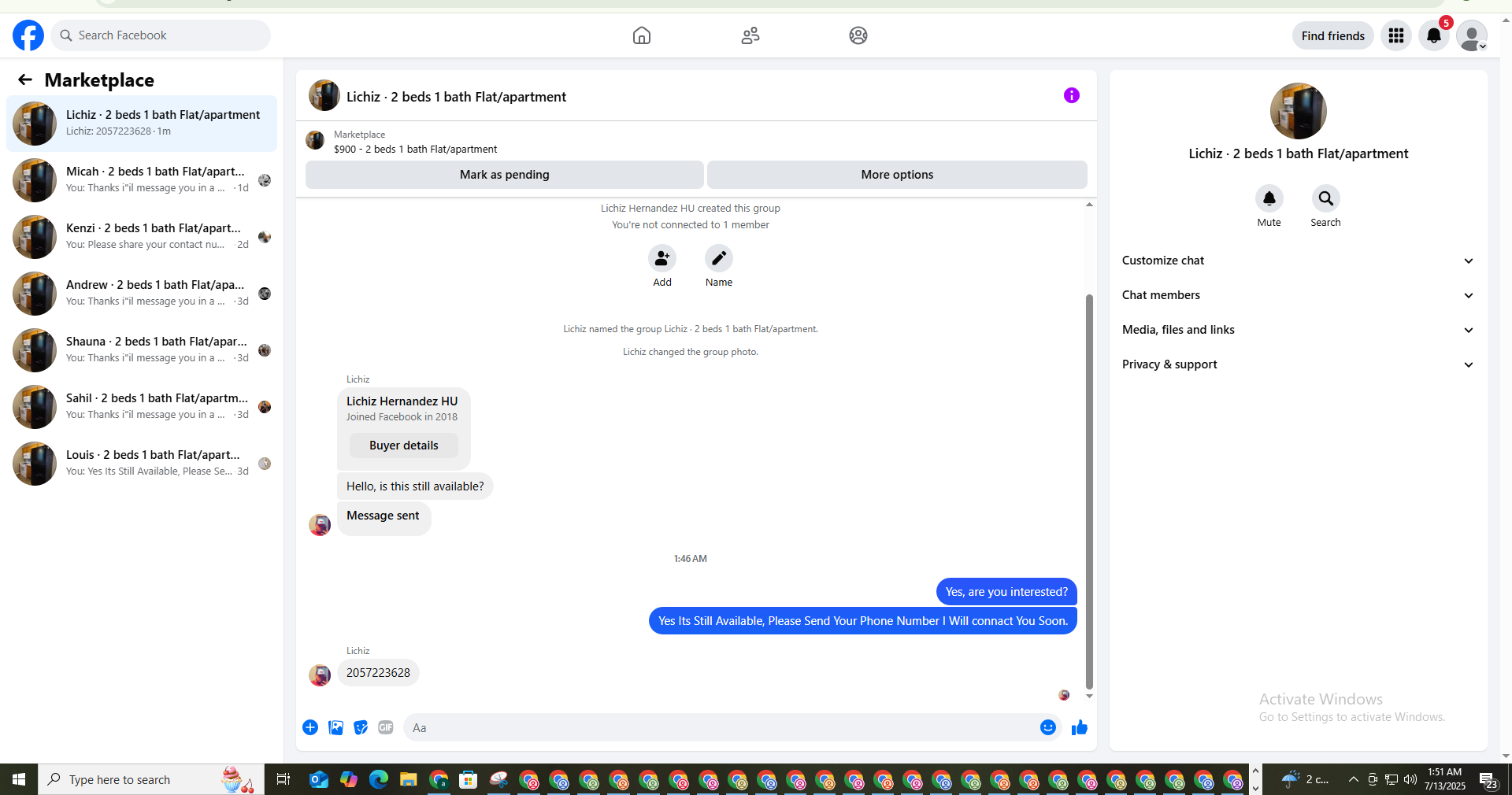Image resolution: width=1512 pixels, height=795 pixels.
Task: Click the chat vertical scrollbar thumb
Action: pos(1089,491)
